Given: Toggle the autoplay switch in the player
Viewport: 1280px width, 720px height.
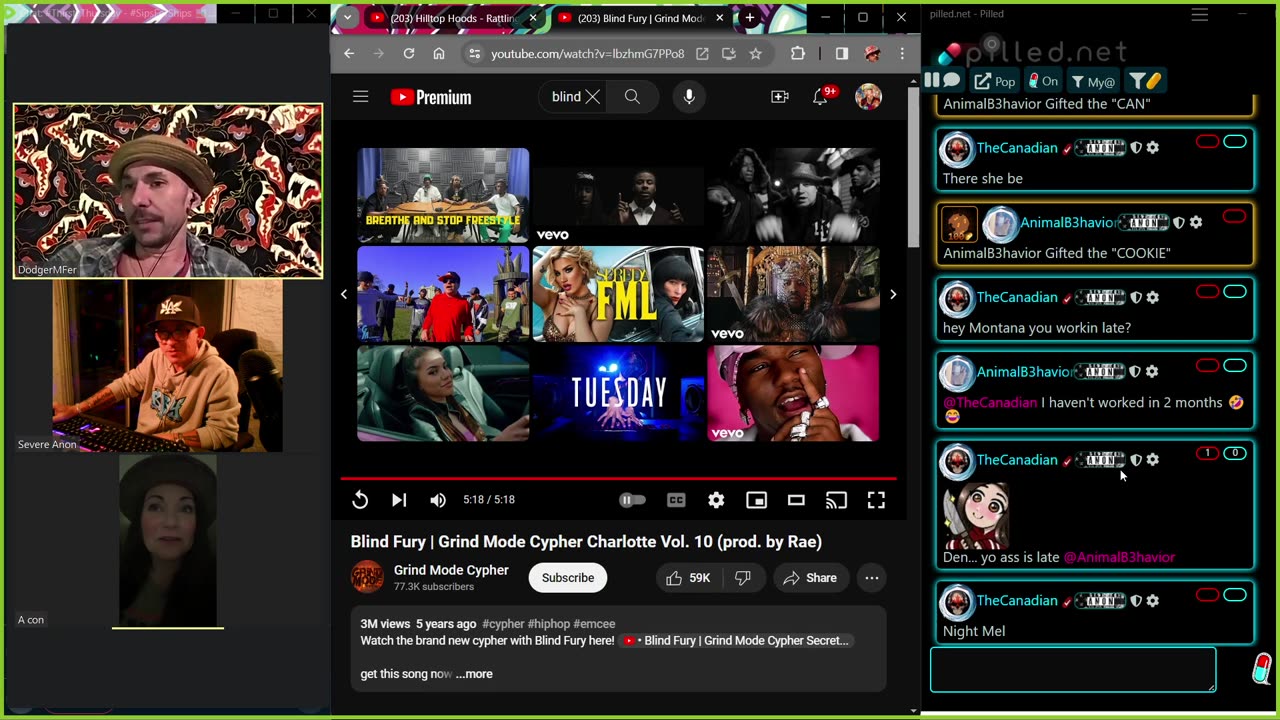Looking at the screenshot, I should 632,500.
